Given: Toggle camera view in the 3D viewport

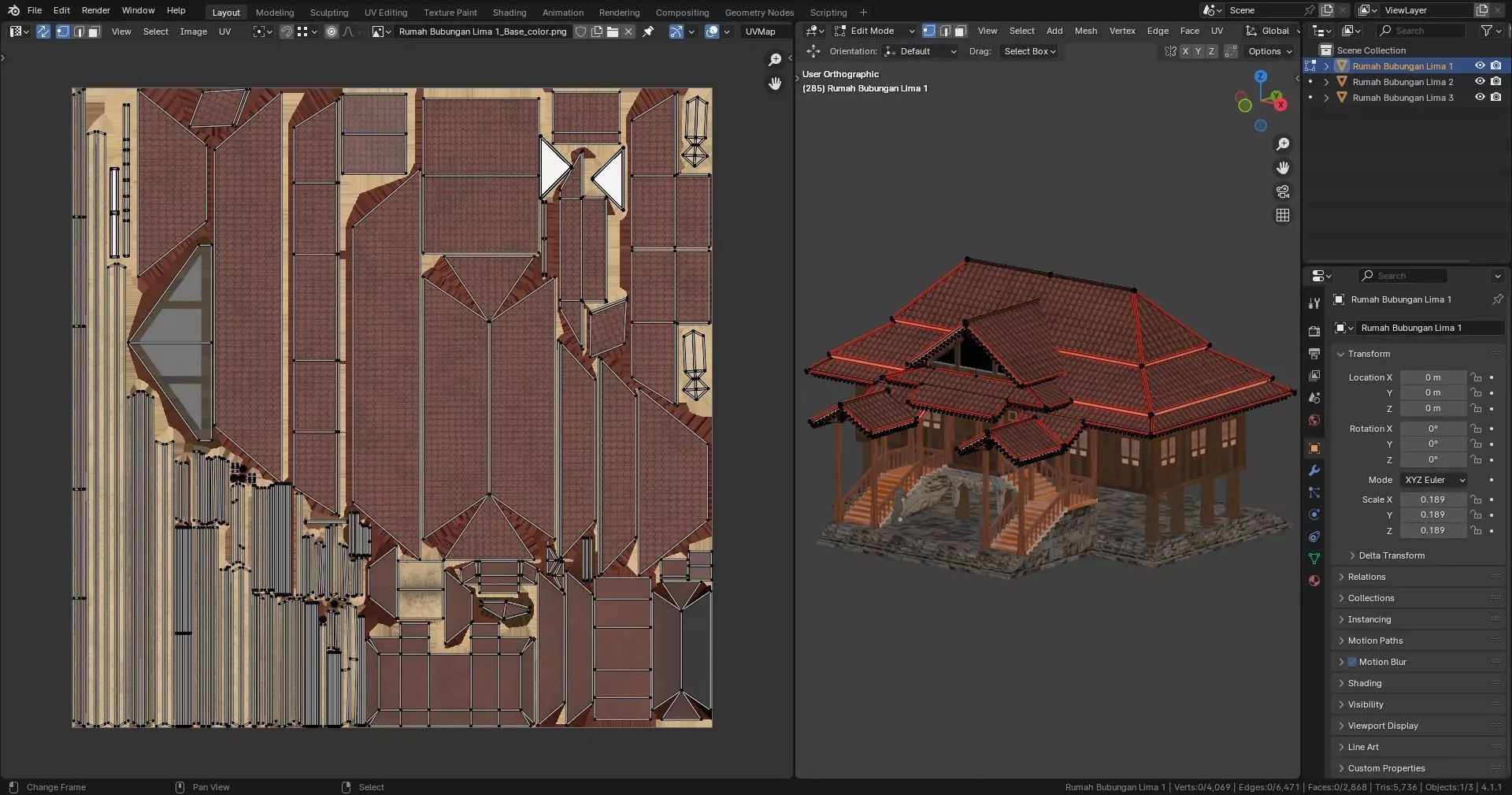Looking at the screenshot, I should (1283, 191).
